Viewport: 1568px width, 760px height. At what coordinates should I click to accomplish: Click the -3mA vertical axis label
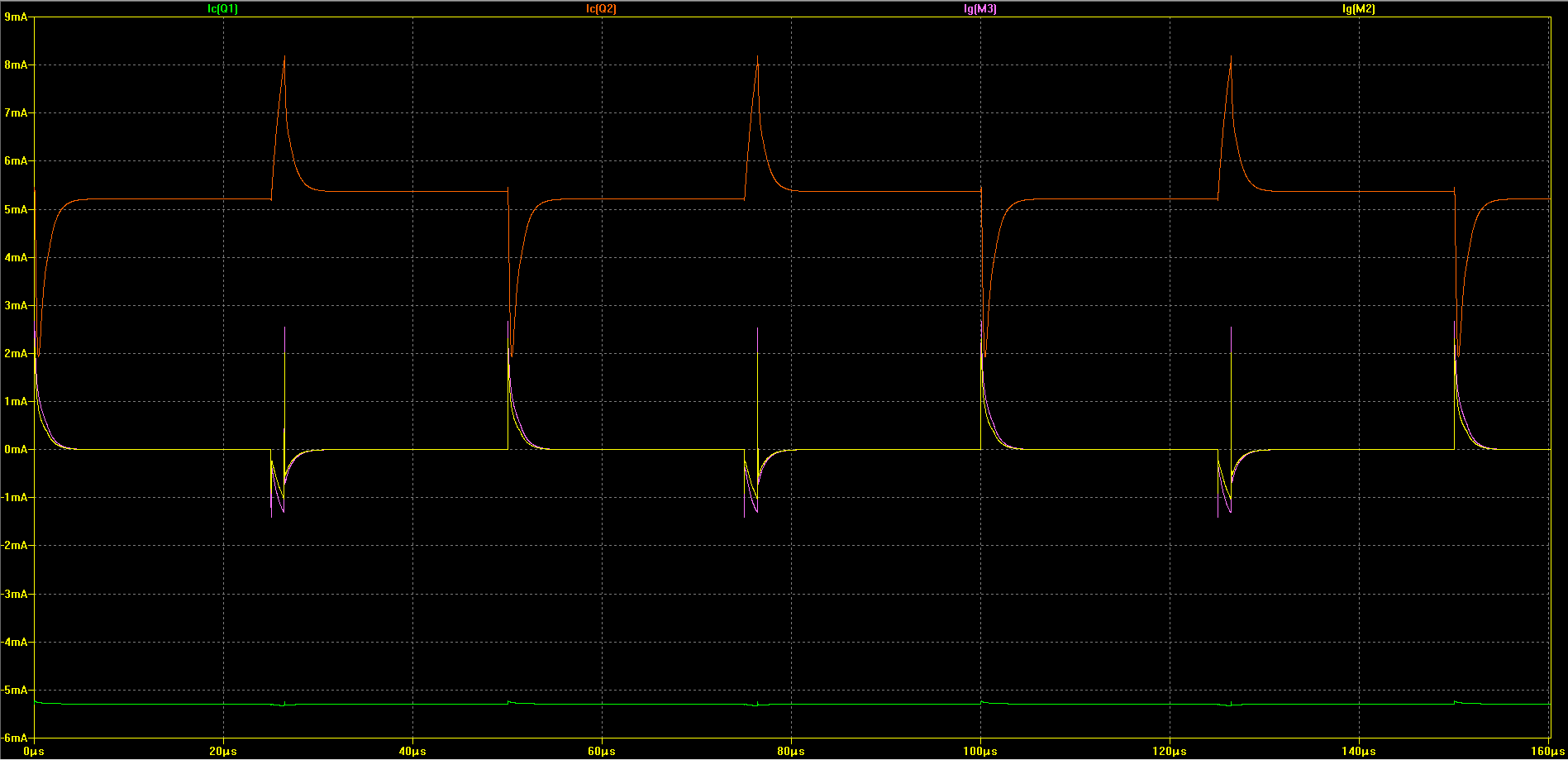click(14, 594)
